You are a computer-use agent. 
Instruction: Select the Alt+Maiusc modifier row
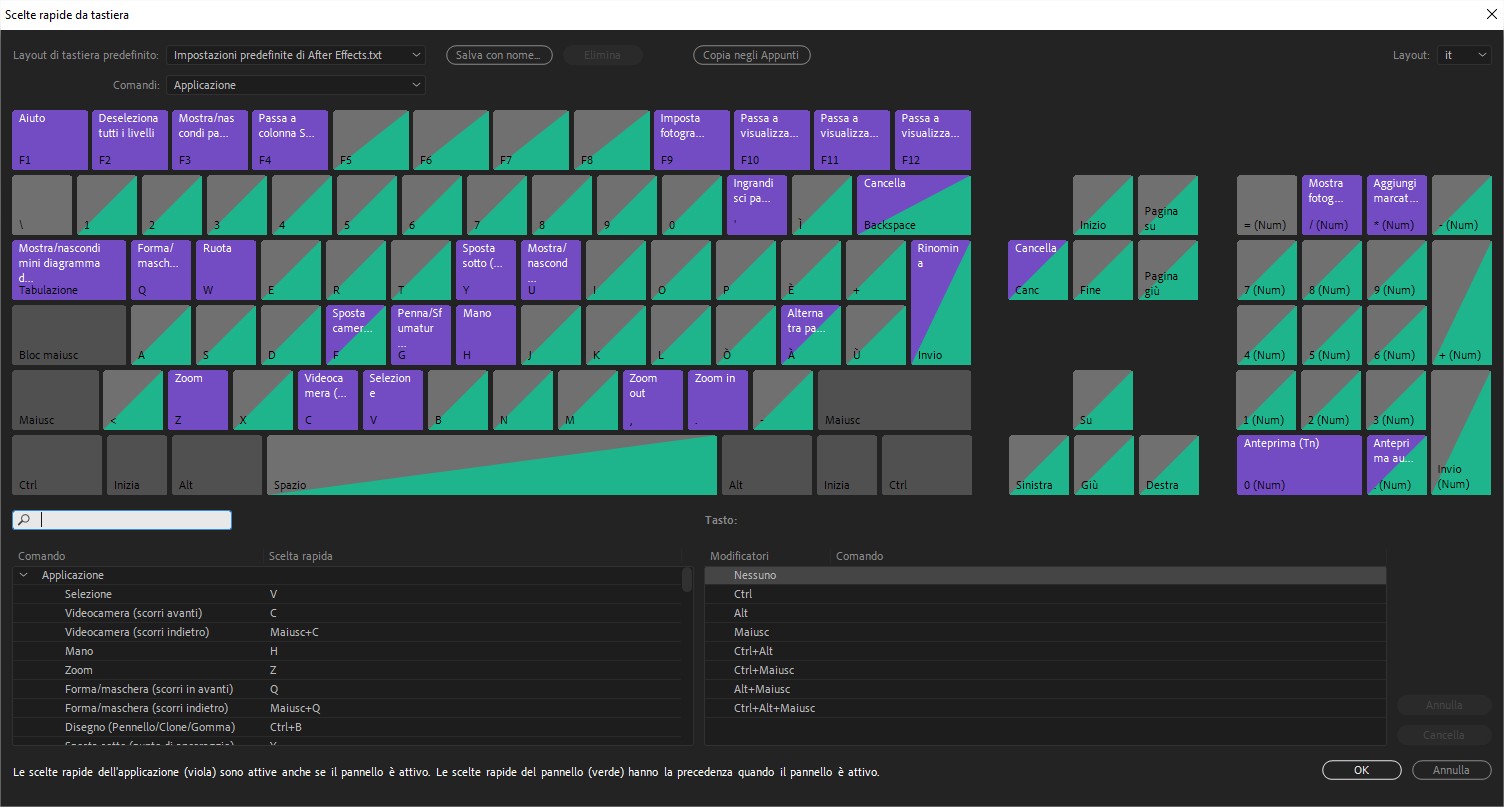tap(1045, 689)
